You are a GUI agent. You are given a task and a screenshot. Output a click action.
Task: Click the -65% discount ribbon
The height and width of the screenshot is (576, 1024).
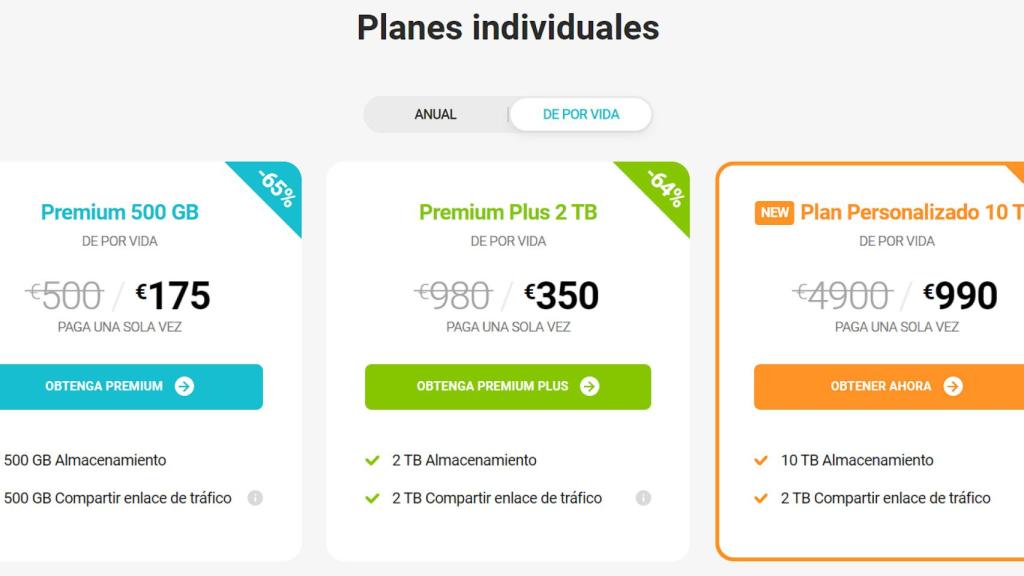(276, 188)
